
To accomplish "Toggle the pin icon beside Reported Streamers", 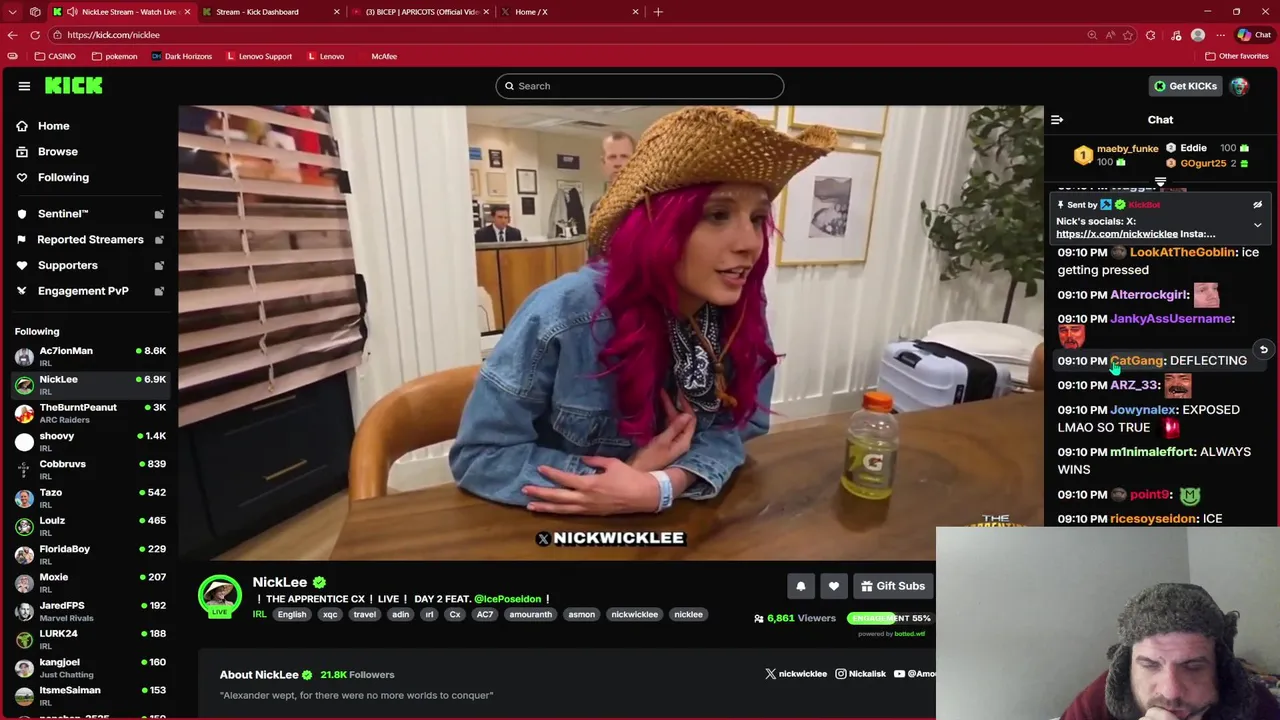I will click(x=159, y=240).
